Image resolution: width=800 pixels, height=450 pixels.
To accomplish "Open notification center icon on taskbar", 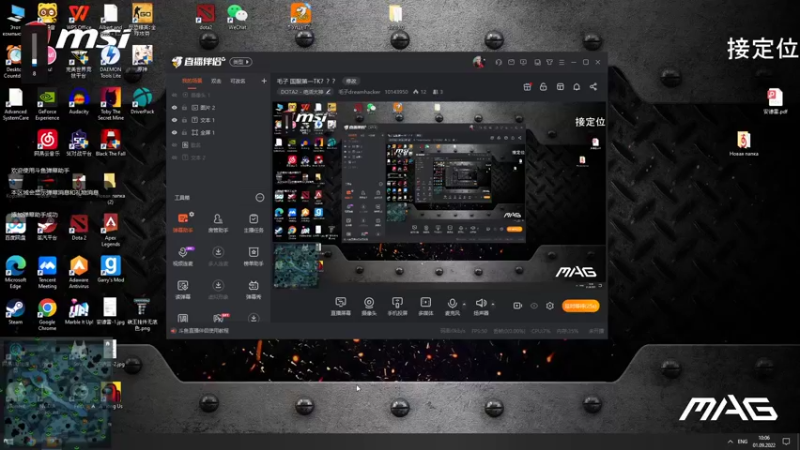I will pyautogui.click(x=786, y=441).
